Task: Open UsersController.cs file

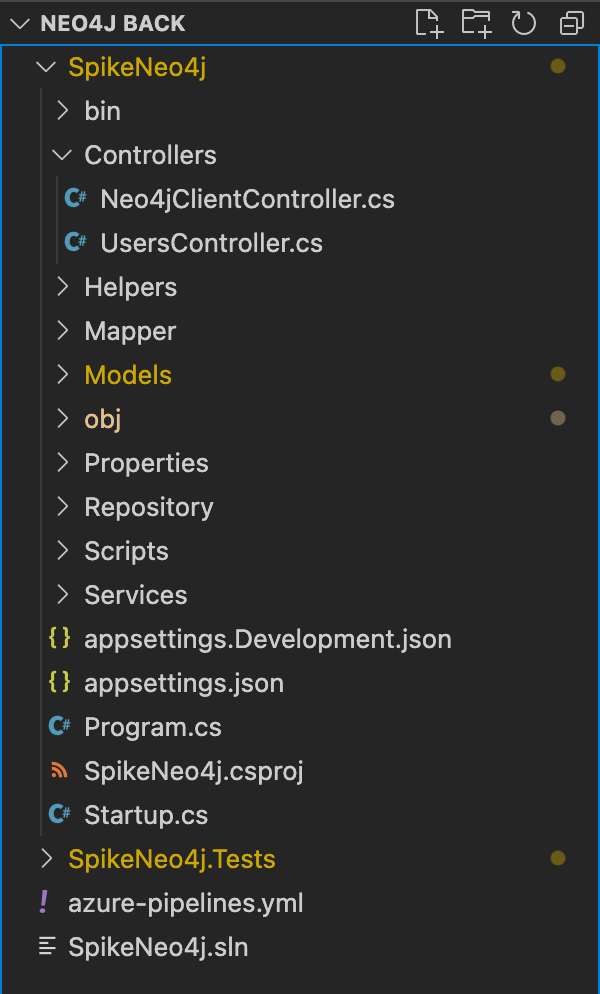Action: tap(211, 243)
